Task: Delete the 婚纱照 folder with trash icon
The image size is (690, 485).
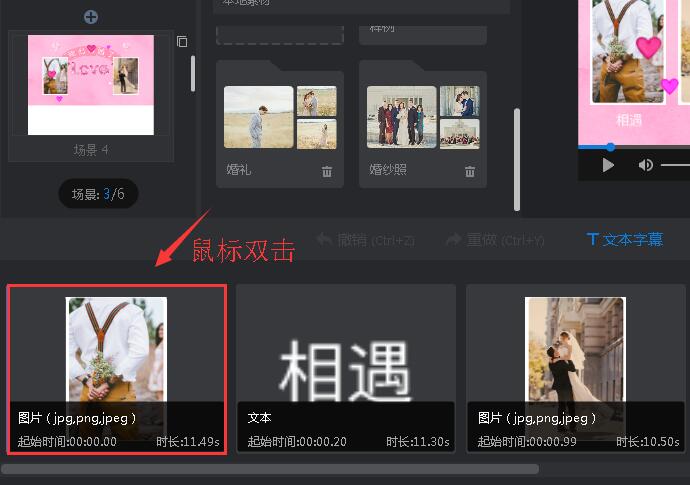Action: click(x=470, y=171)
